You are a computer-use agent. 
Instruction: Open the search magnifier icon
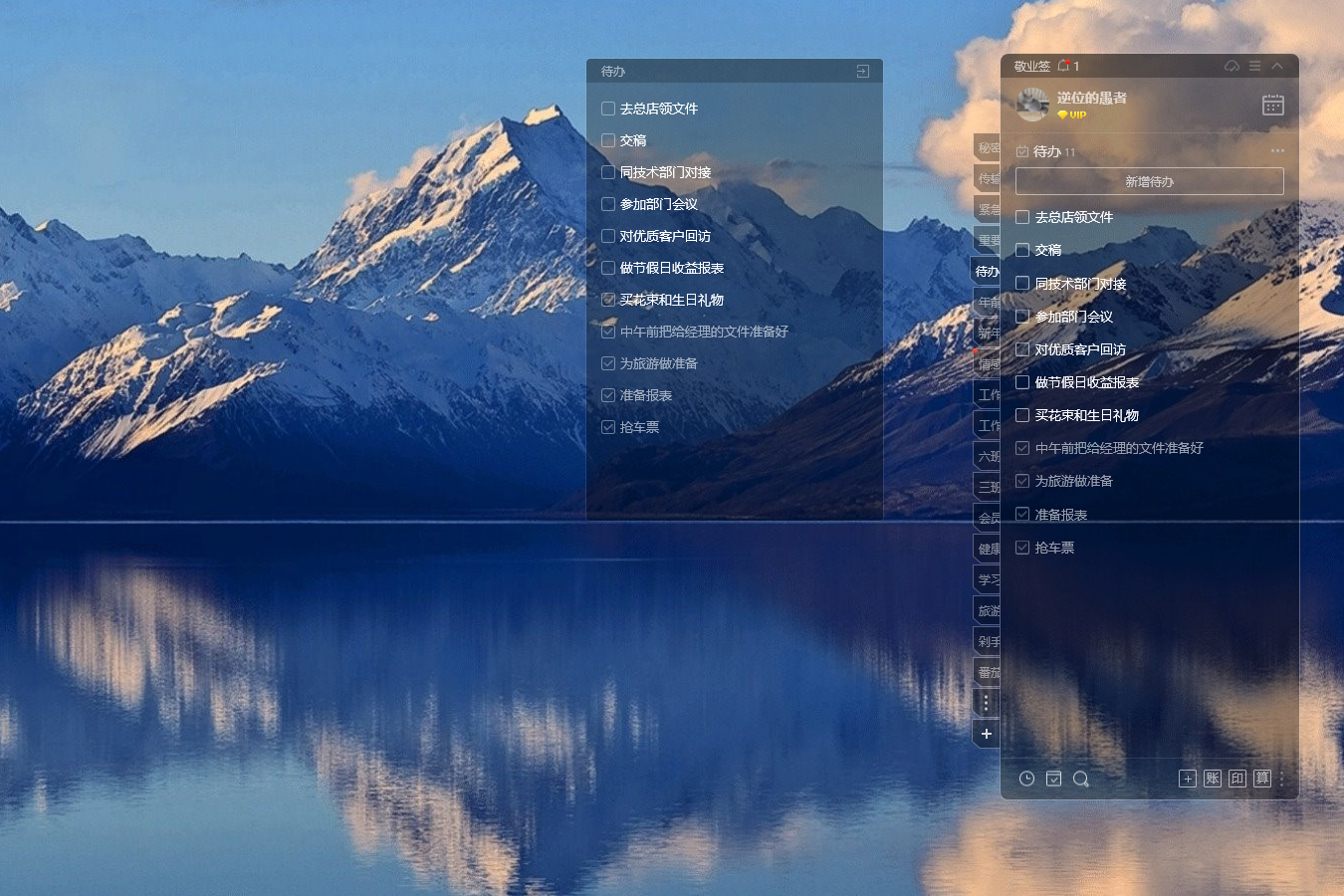click(1080, 779)
